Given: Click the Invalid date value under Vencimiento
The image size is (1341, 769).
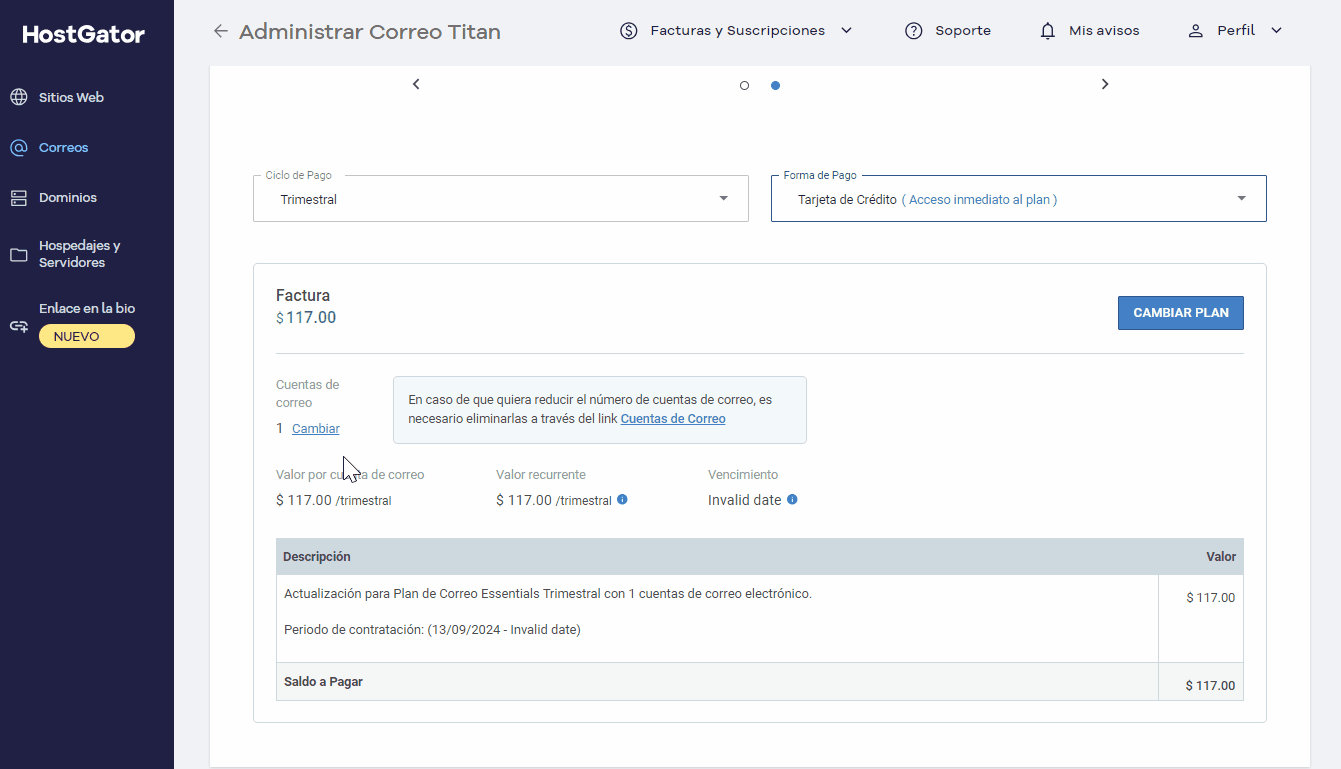Looking at the screenshot, I should [x=745, y=500].
